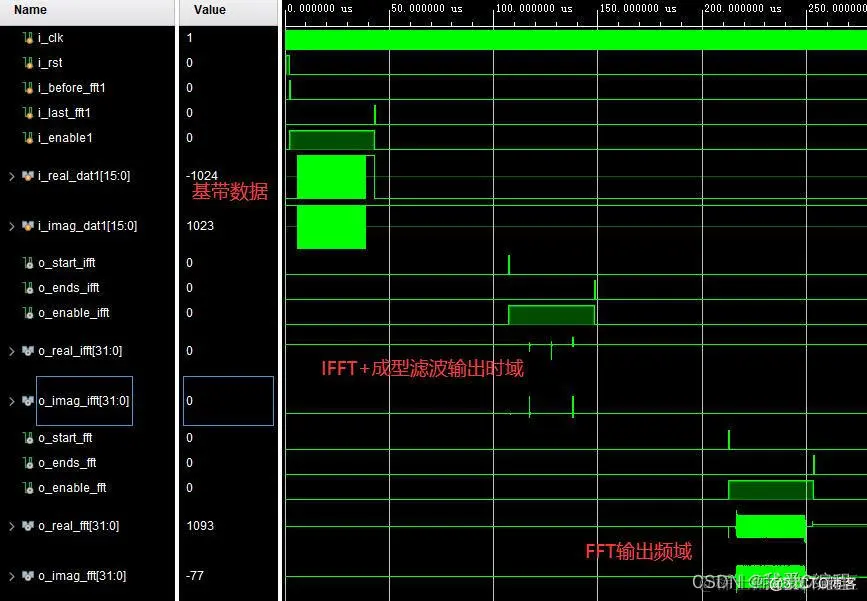Select the o_start_ifft signal name

click(67, 263)
